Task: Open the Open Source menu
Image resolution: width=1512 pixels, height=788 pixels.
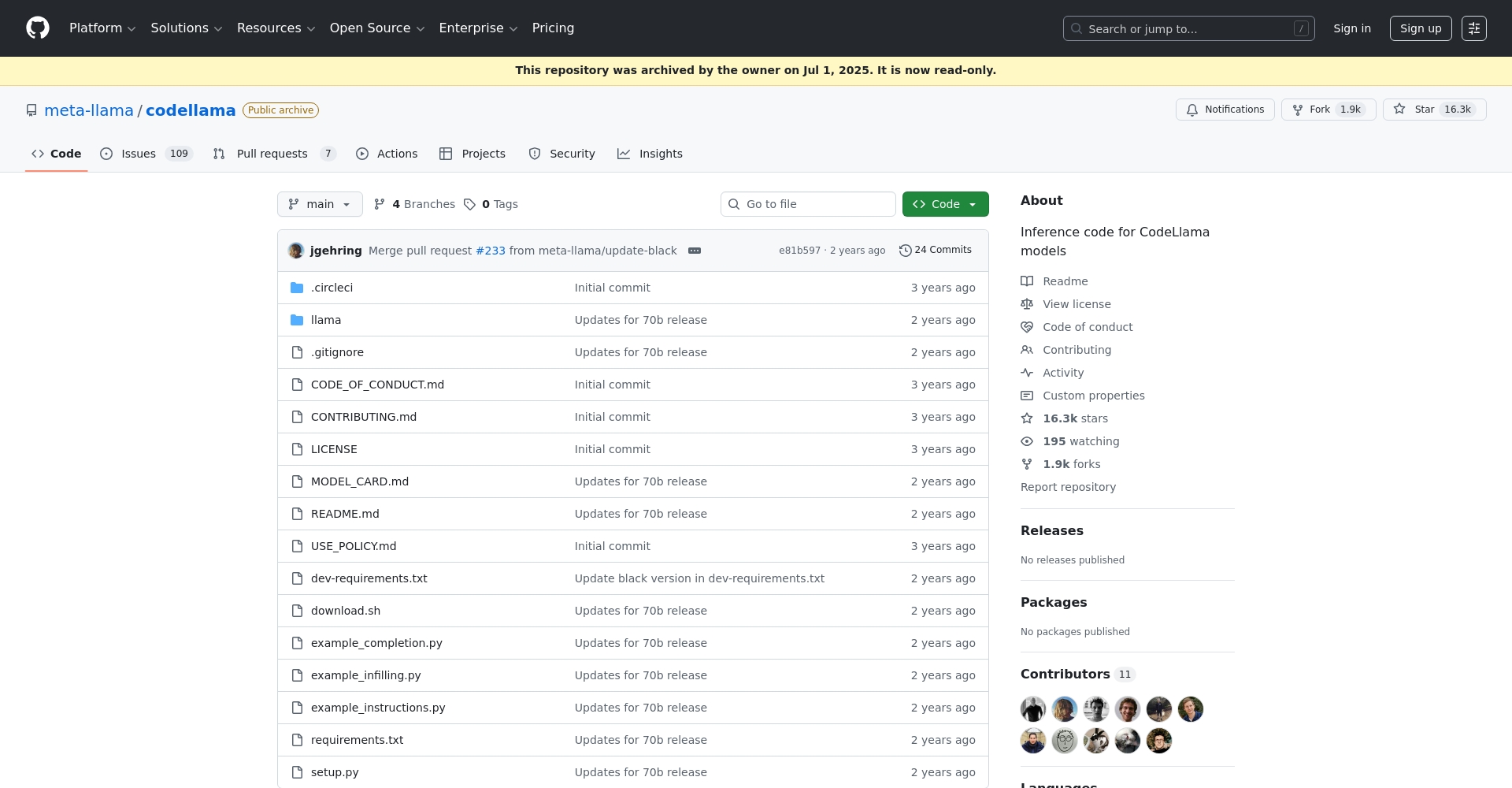Action: pos(376,28)
